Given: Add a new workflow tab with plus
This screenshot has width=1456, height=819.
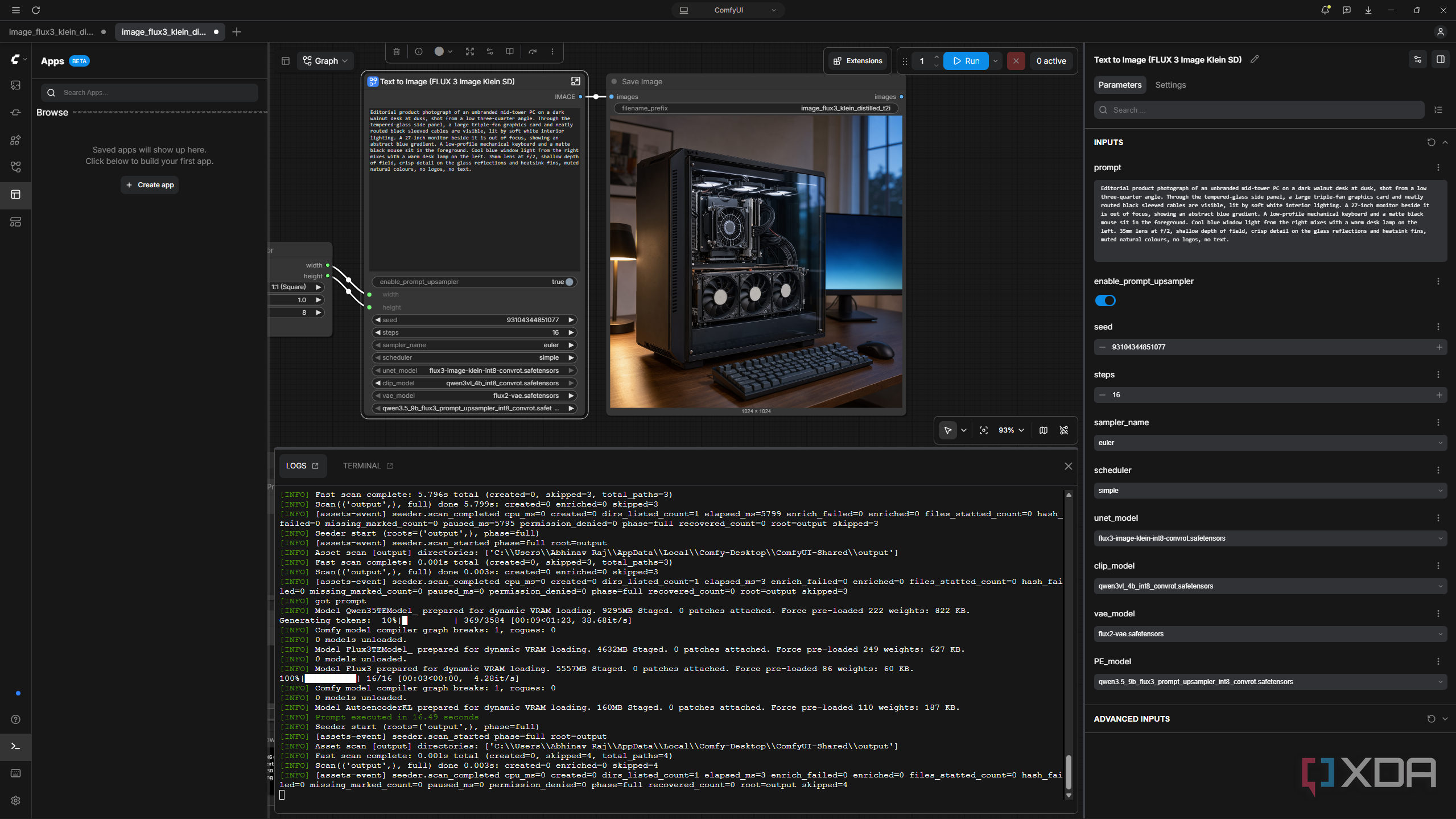Looking at the screenshot, I should tap(237, 32).
